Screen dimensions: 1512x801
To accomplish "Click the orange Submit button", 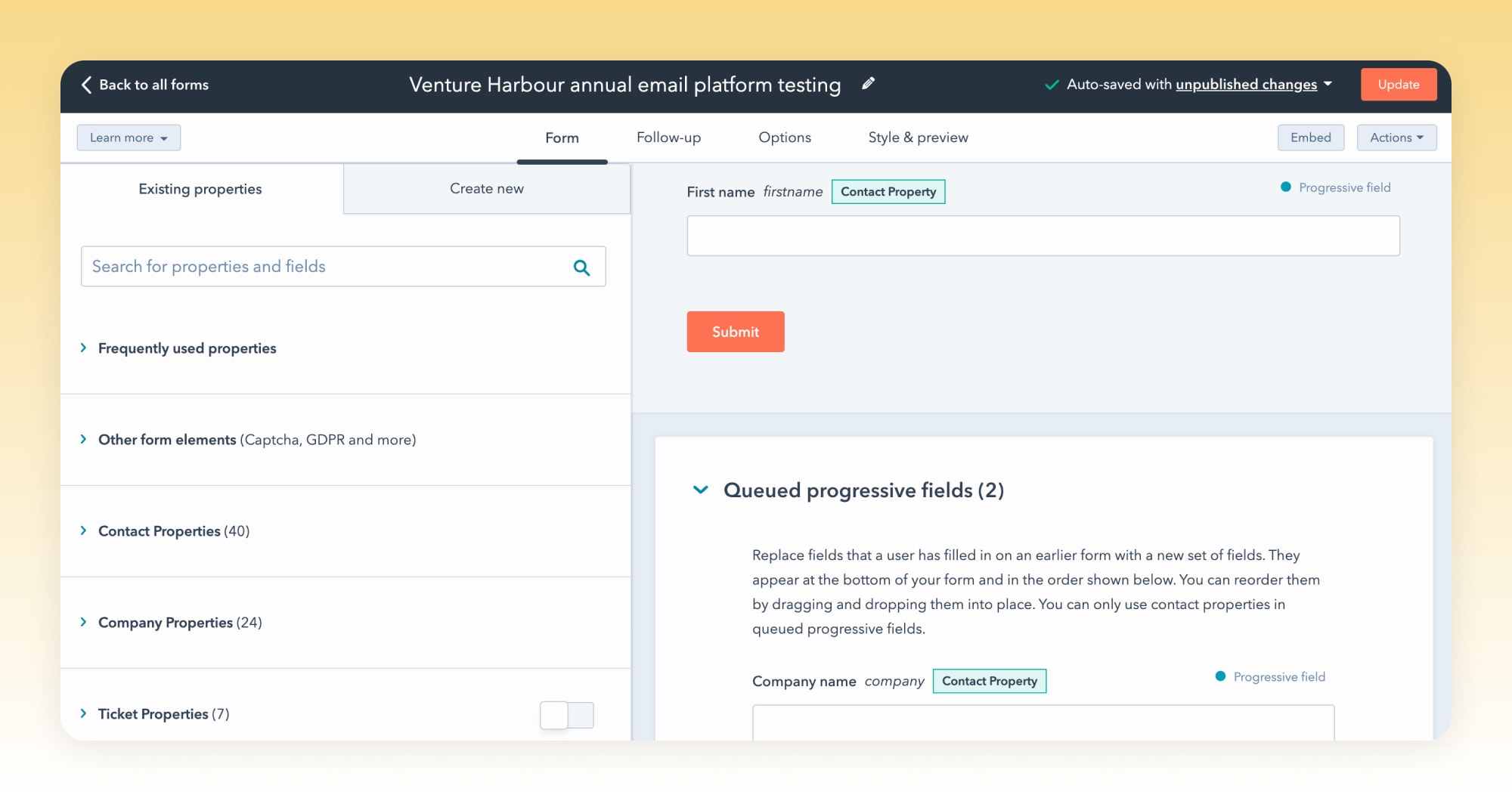I will click(736, 332).
